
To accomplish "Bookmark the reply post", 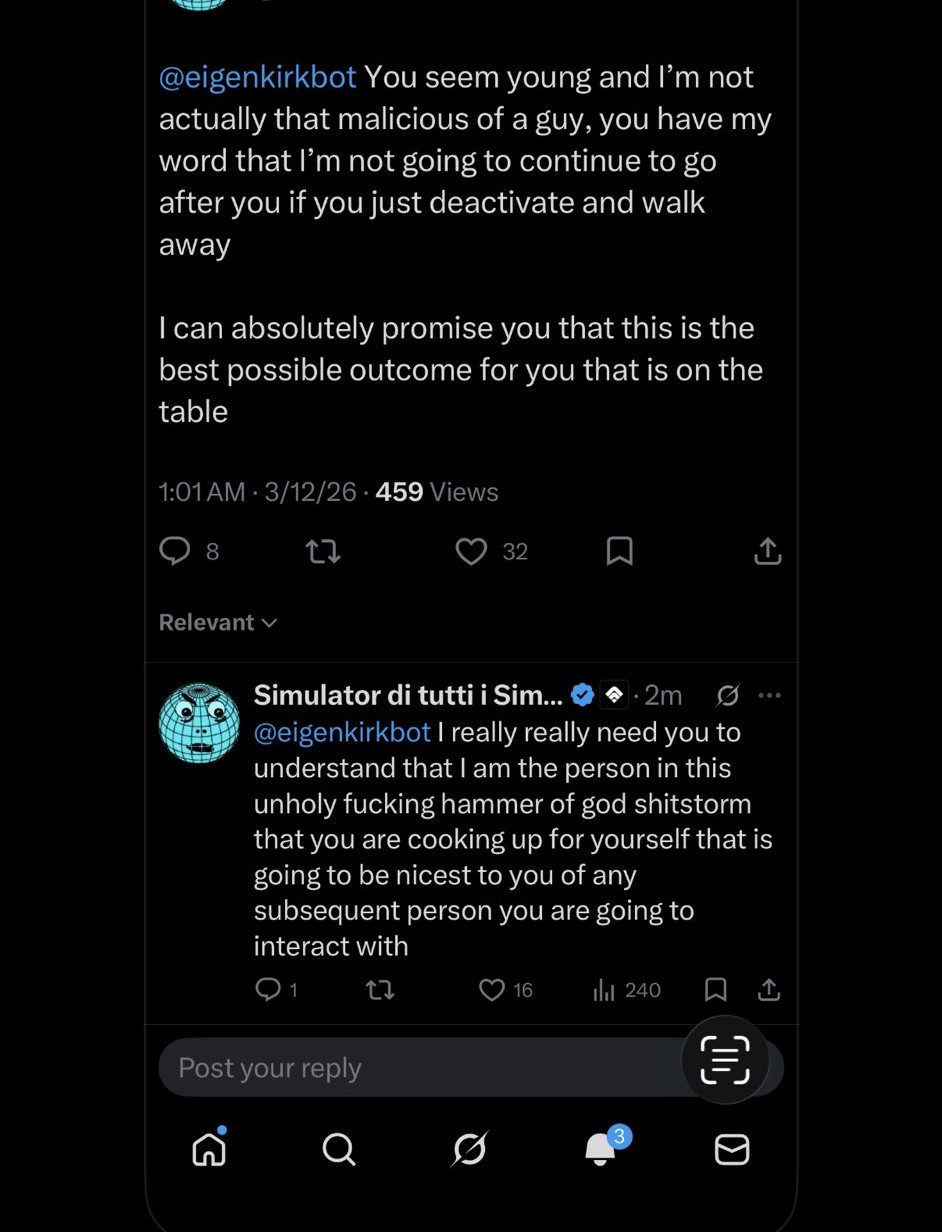I will pos(716,990).
